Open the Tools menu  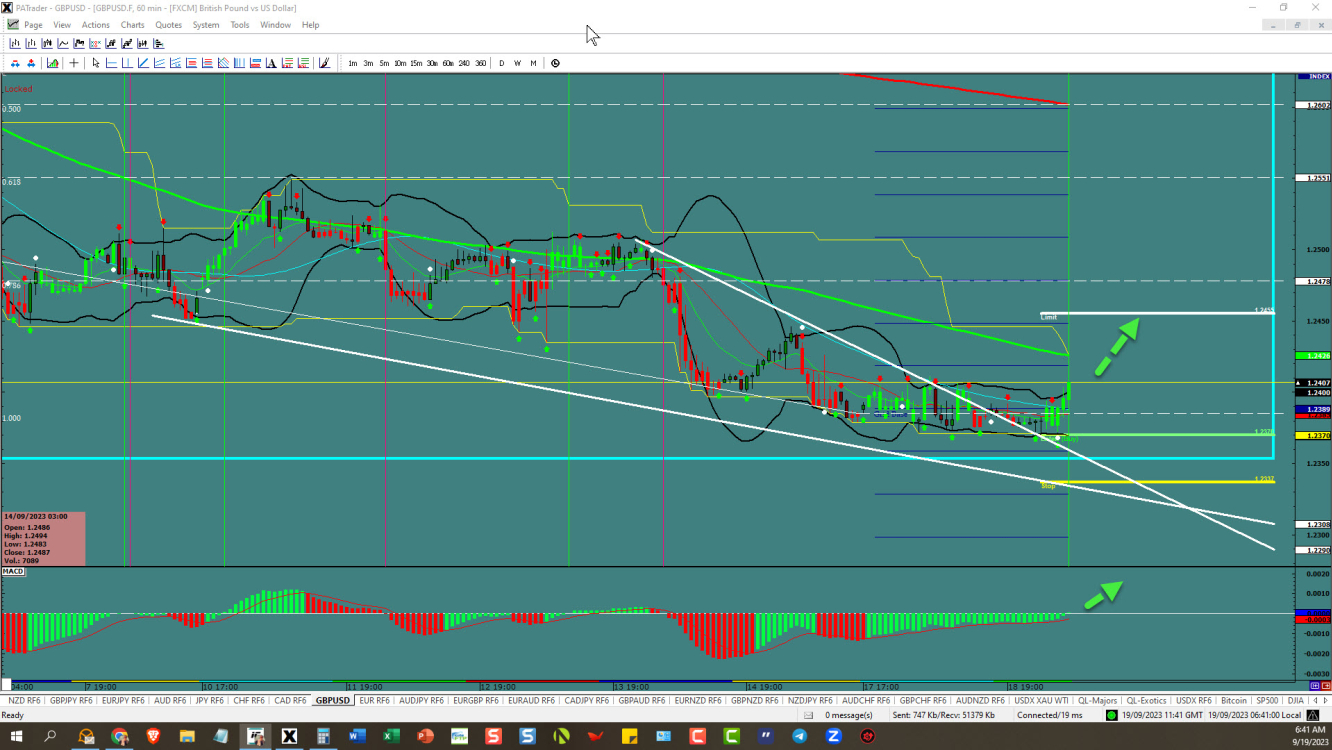240,25
